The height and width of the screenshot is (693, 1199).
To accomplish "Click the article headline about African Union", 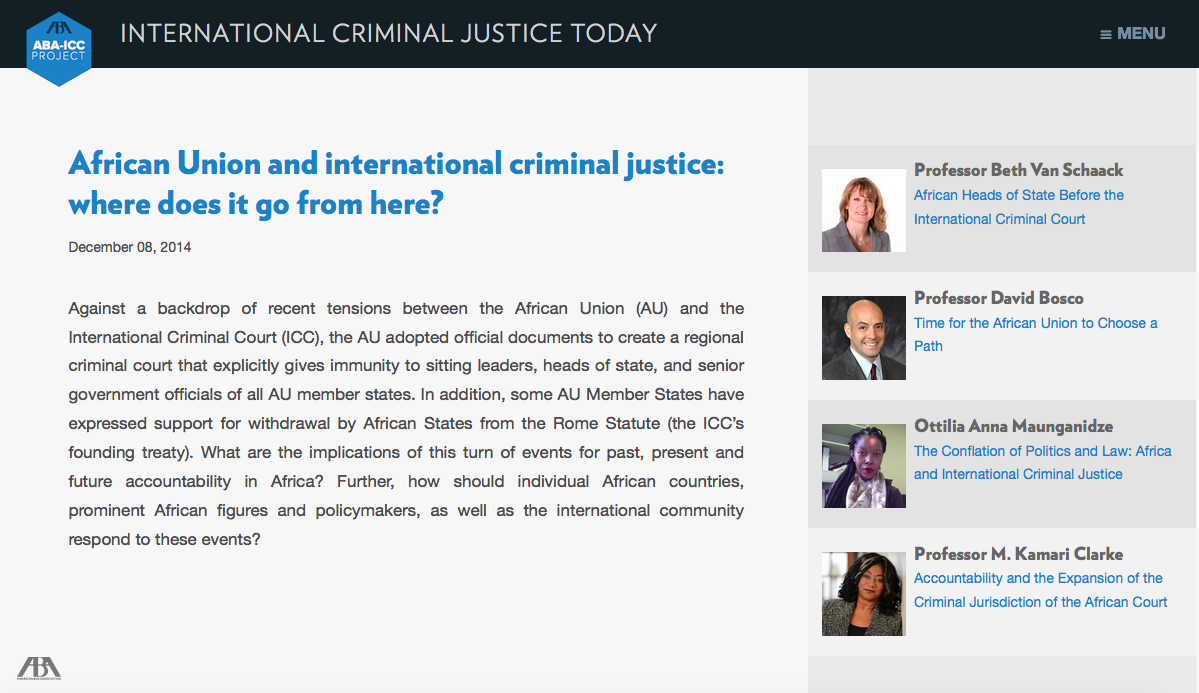I will 396,184.
